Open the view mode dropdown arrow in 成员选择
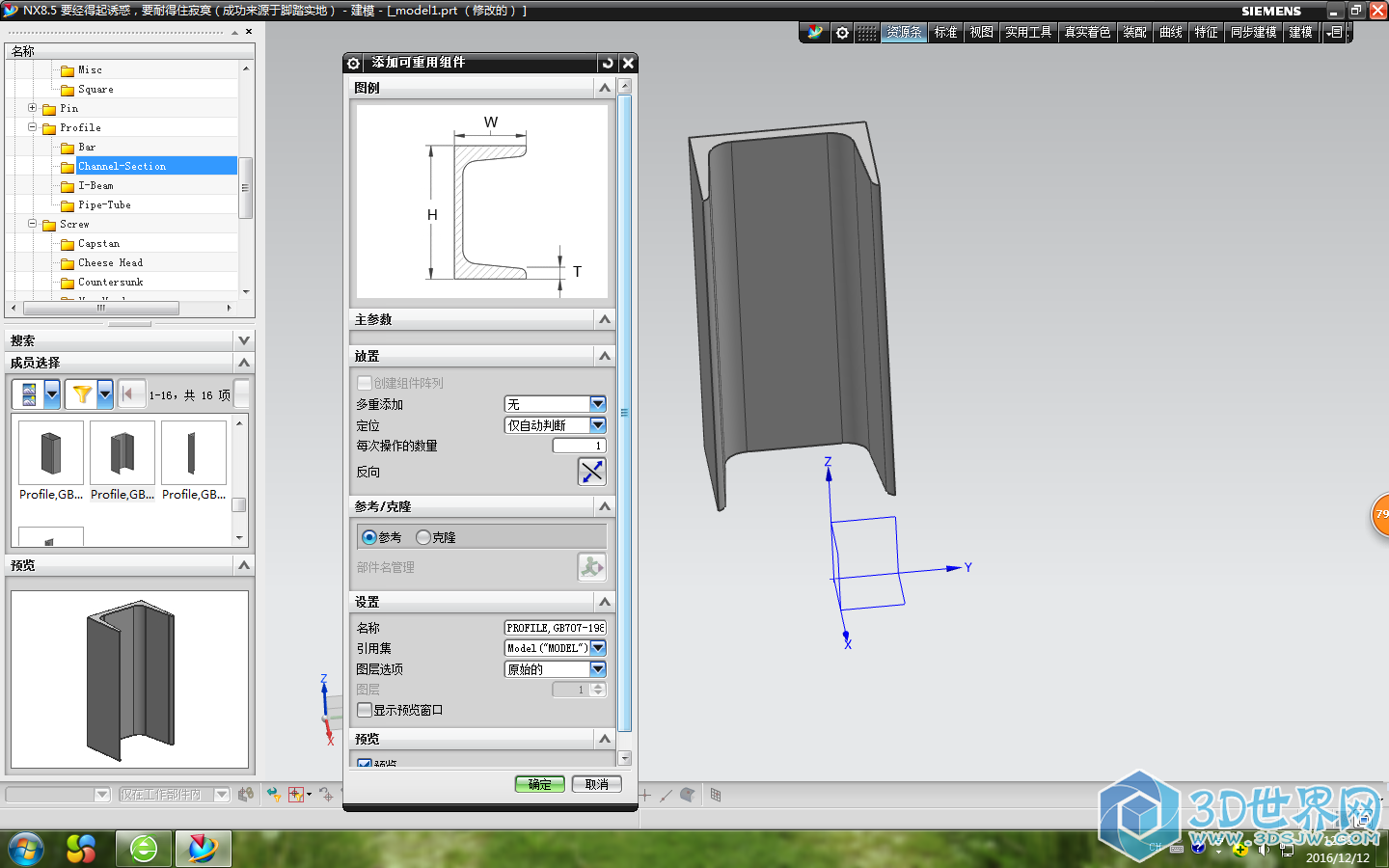The height and width of the screenshot is (868, 1389). [x=52, y=393]
